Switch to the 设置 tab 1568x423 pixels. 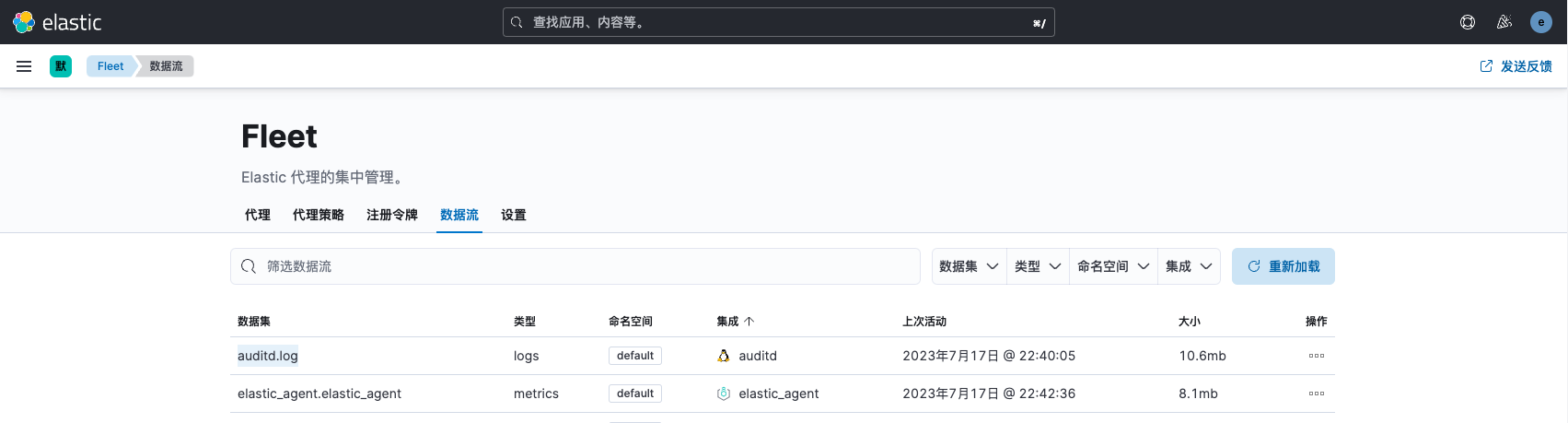[x=514, y=215]
